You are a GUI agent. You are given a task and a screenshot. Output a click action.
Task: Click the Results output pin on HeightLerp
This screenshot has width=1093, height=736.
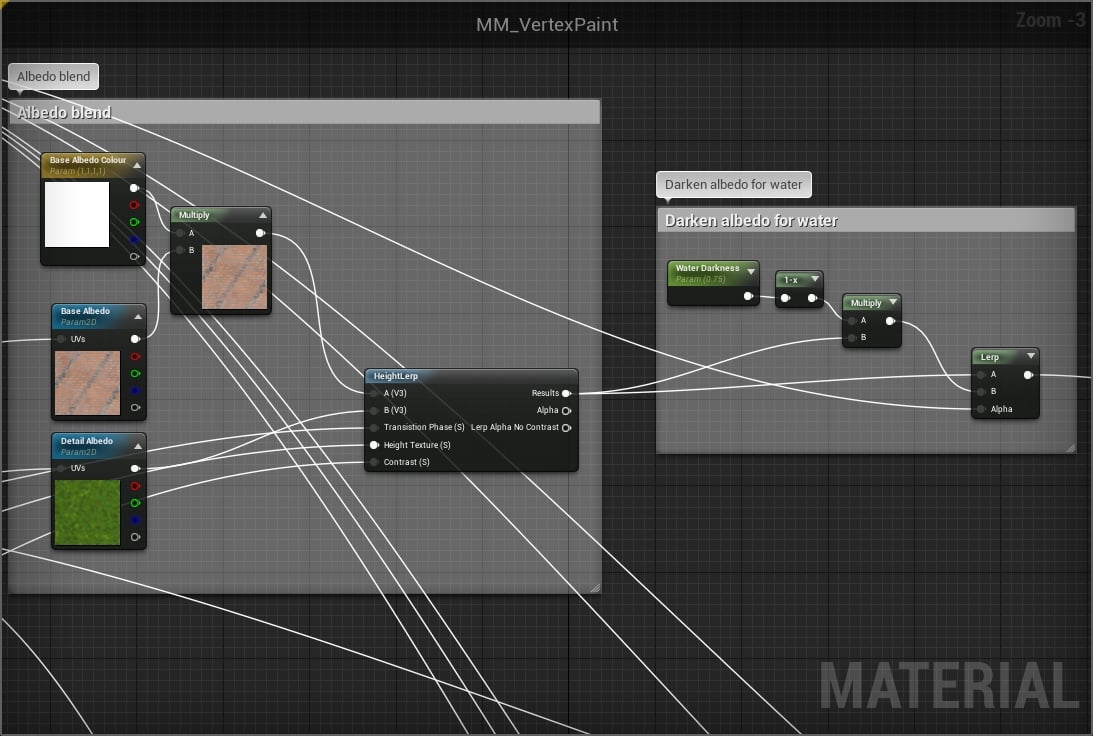(x=567, y=393)
